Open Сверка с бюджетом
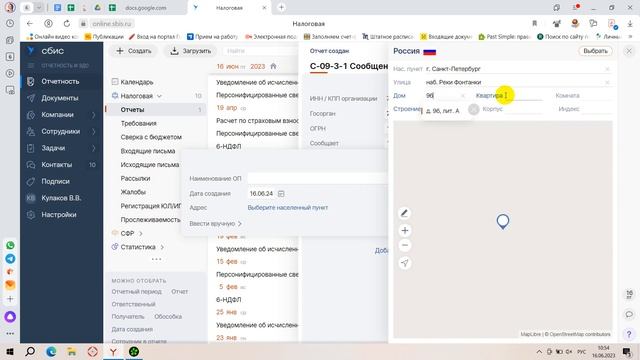This screenshot has width=640, height=360. tap(151, 137)
